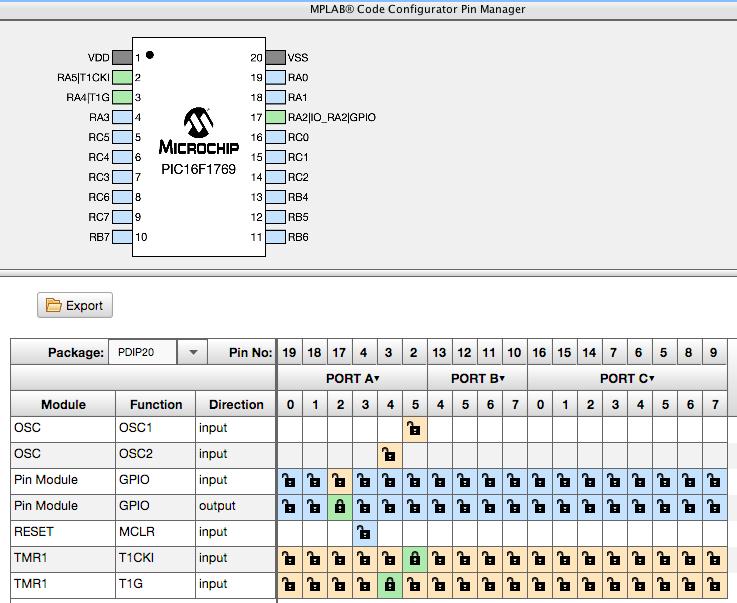Click the OSC2 lock icon in Port A column 4

click(x=389, y=455)
